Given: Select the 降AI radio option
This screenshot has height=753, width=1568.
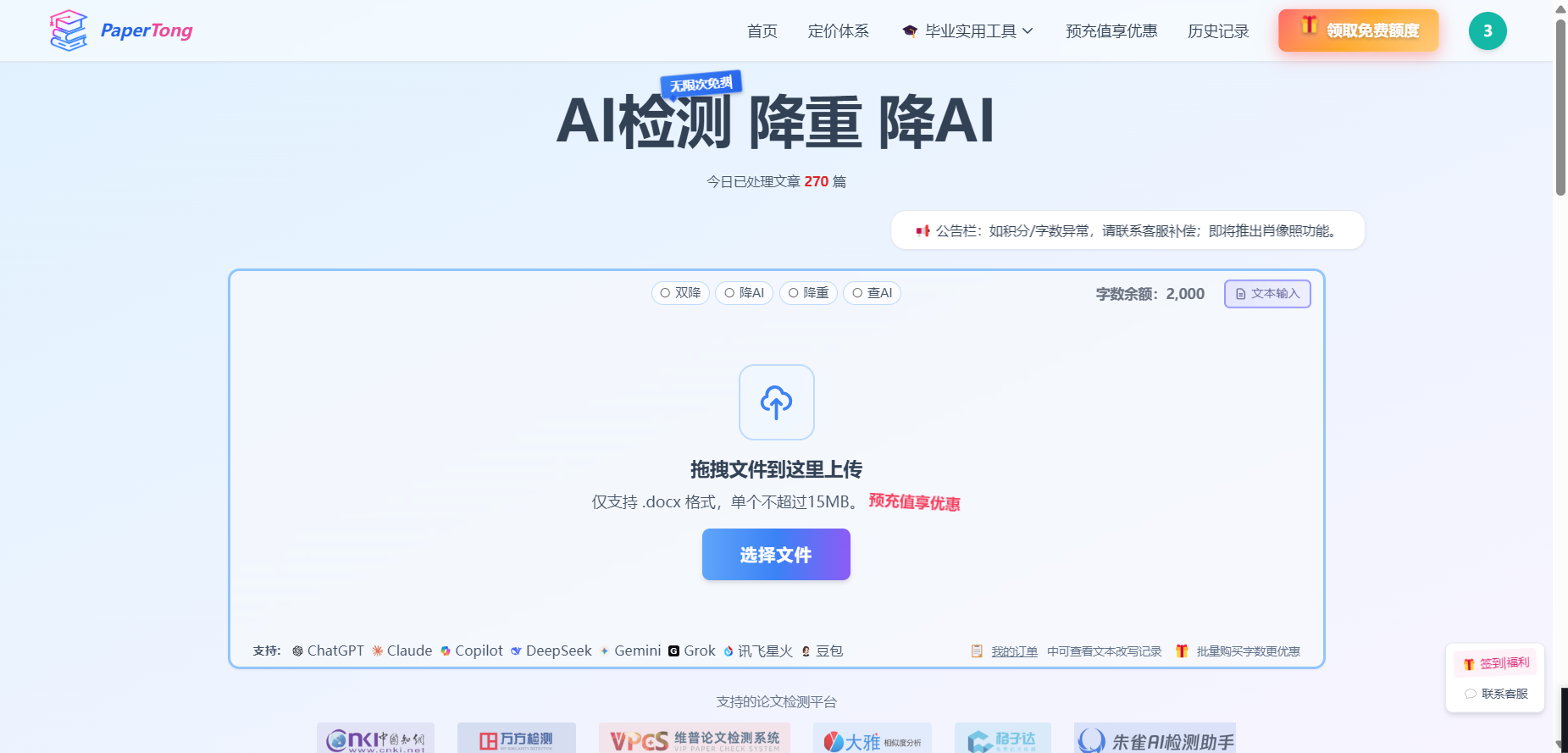Looking at the screenshot, I should [744, 293].
